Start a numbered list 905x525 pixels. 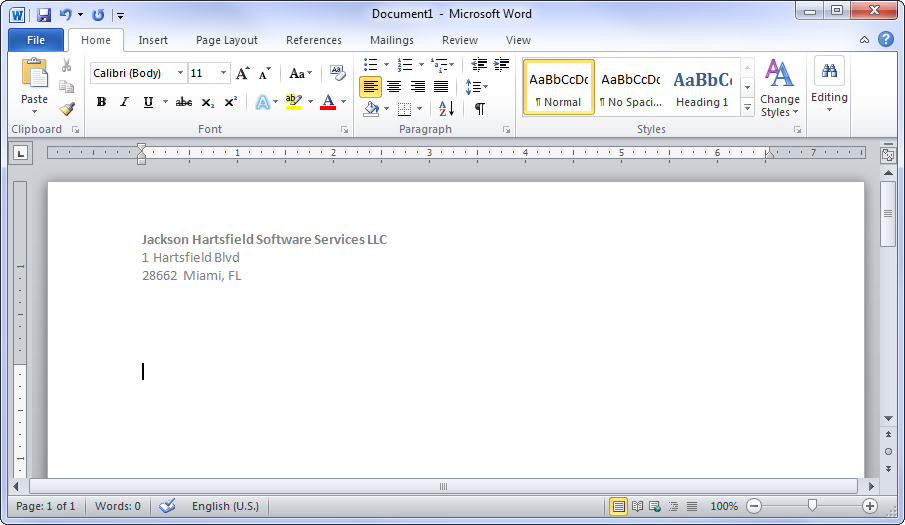(x=405, y=64)
